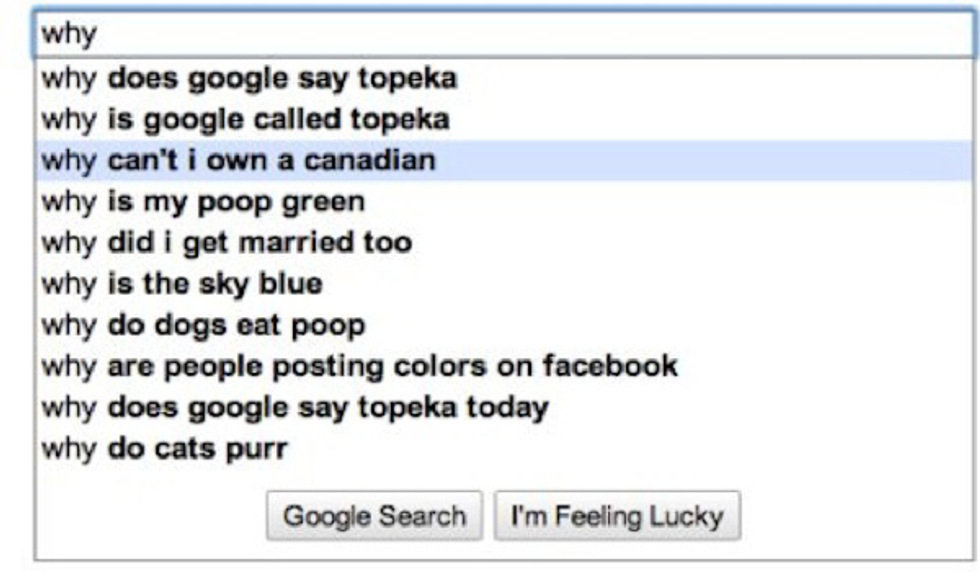Screen dimensions: 980x572
Task: Place cursor after "why" in search box
Action: (98, 34)
